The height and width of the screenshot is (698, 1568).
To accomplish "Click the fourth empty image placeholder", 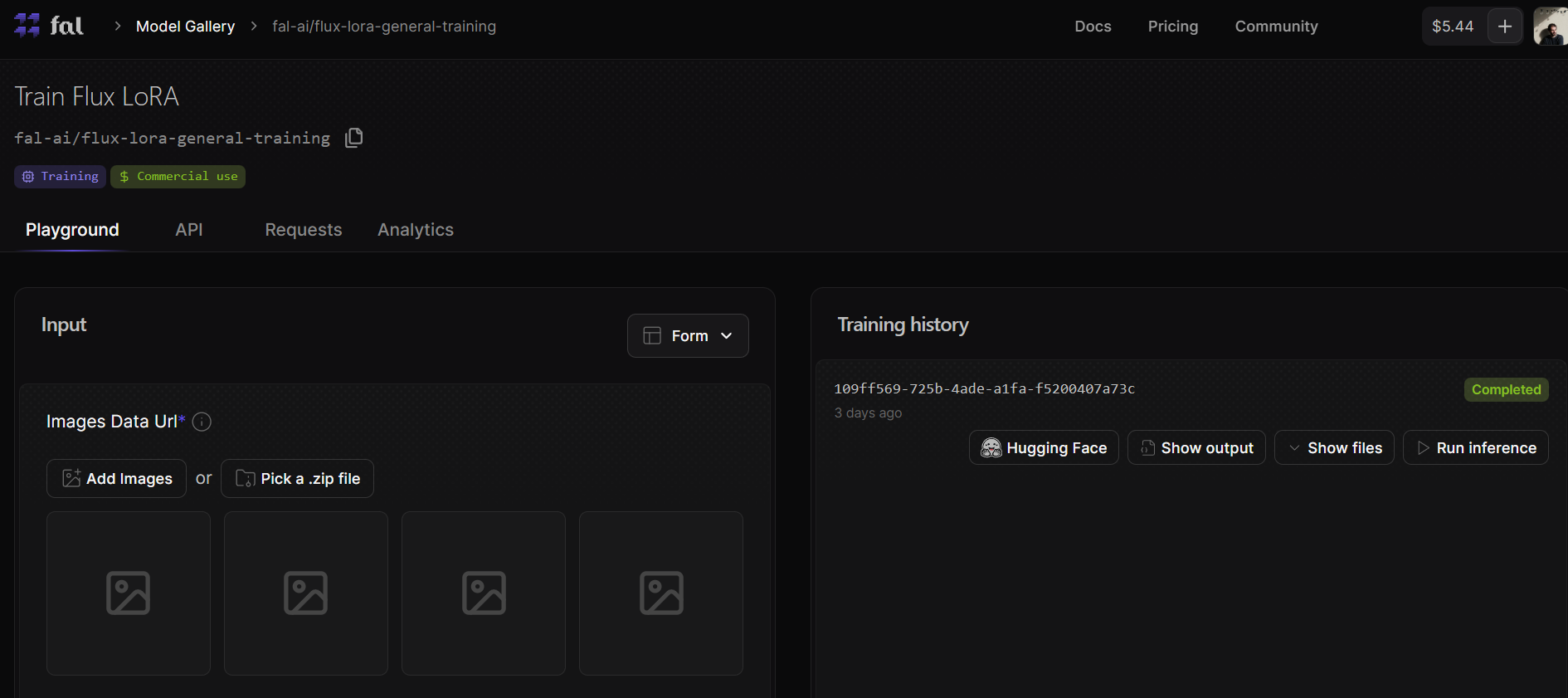I will [661, 593].
